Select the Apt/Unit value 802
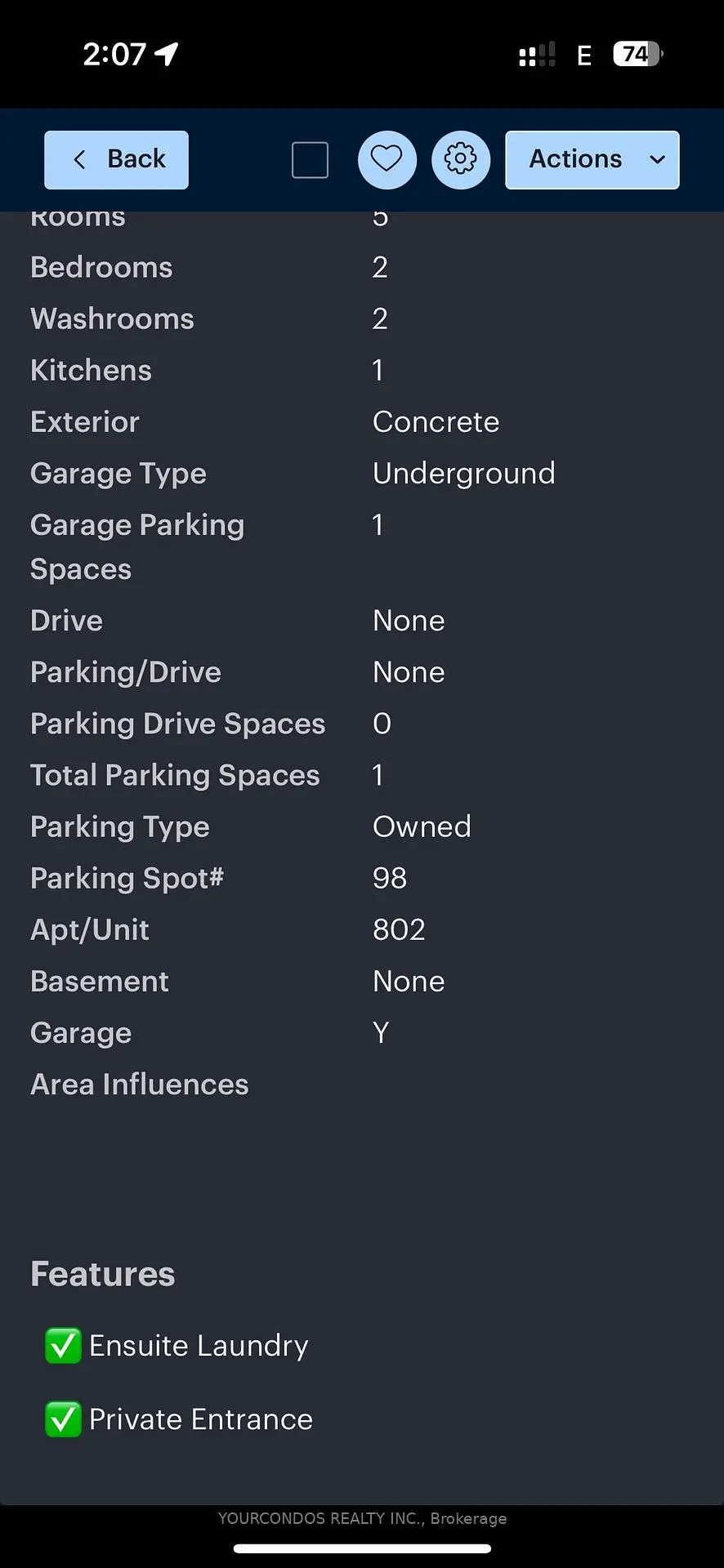The height and width of the screenshot is (1568, 724). [399, 929]
